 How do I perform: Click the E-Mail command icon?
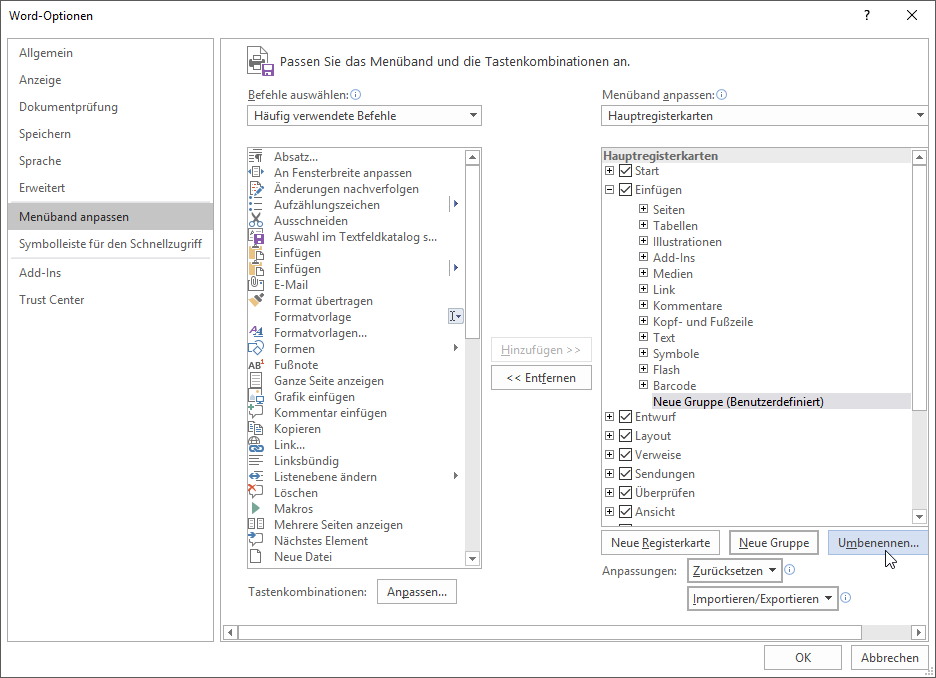[x=255, y=285]
